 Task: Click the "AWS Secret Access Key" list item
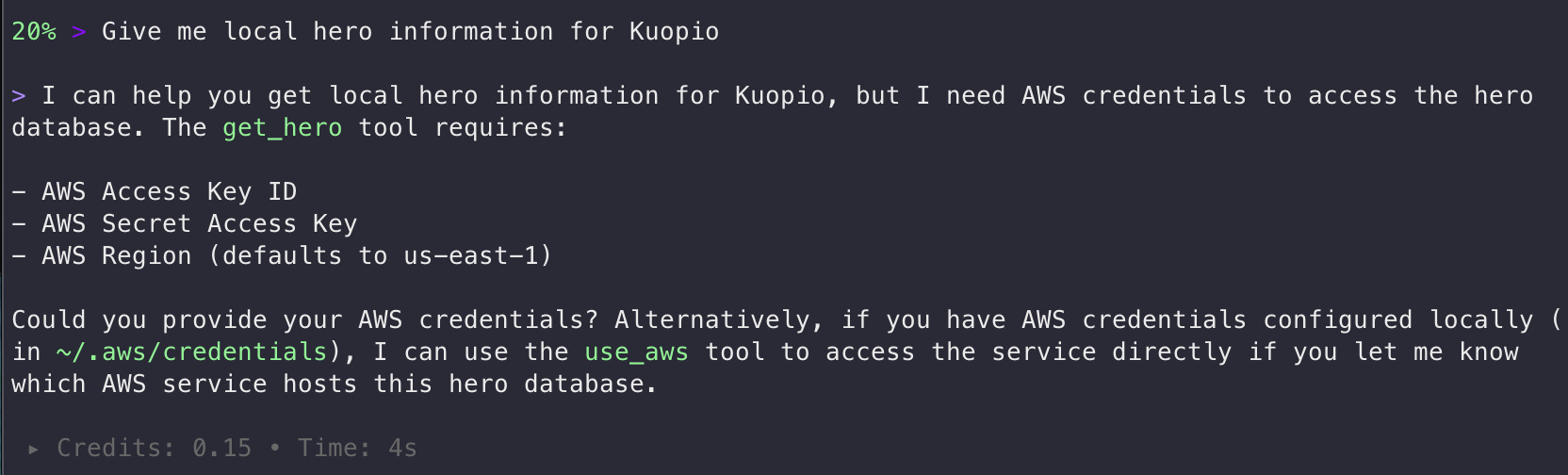click(x=200, y=224)
